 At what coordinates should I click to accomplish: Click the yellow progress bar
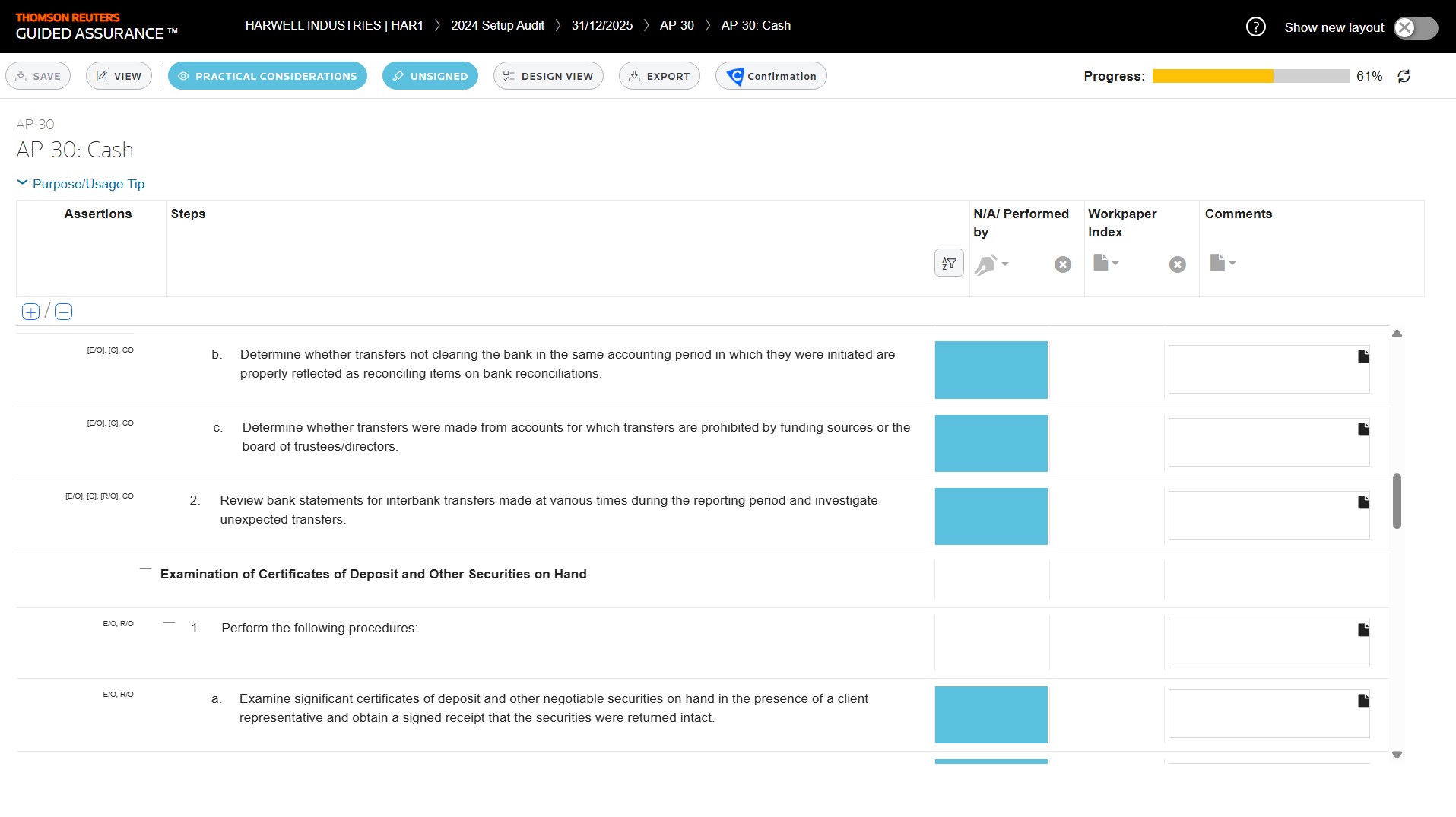[x=1212, y=76]
